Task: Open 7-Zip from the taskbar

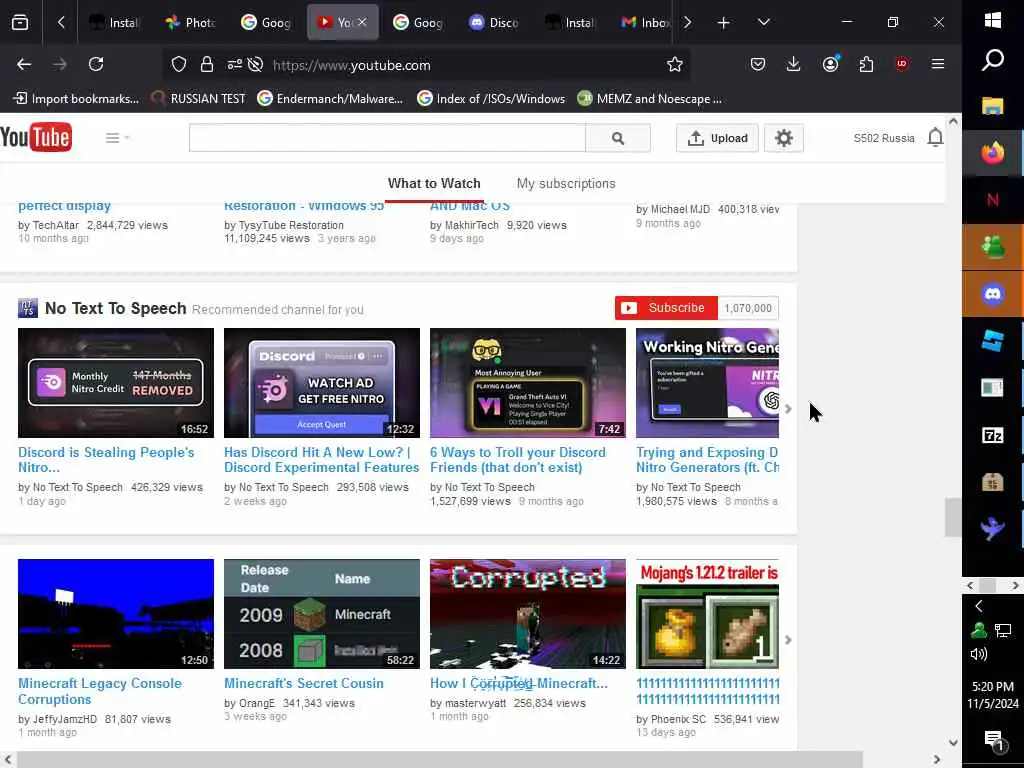Action: click(x=993, y=435)
